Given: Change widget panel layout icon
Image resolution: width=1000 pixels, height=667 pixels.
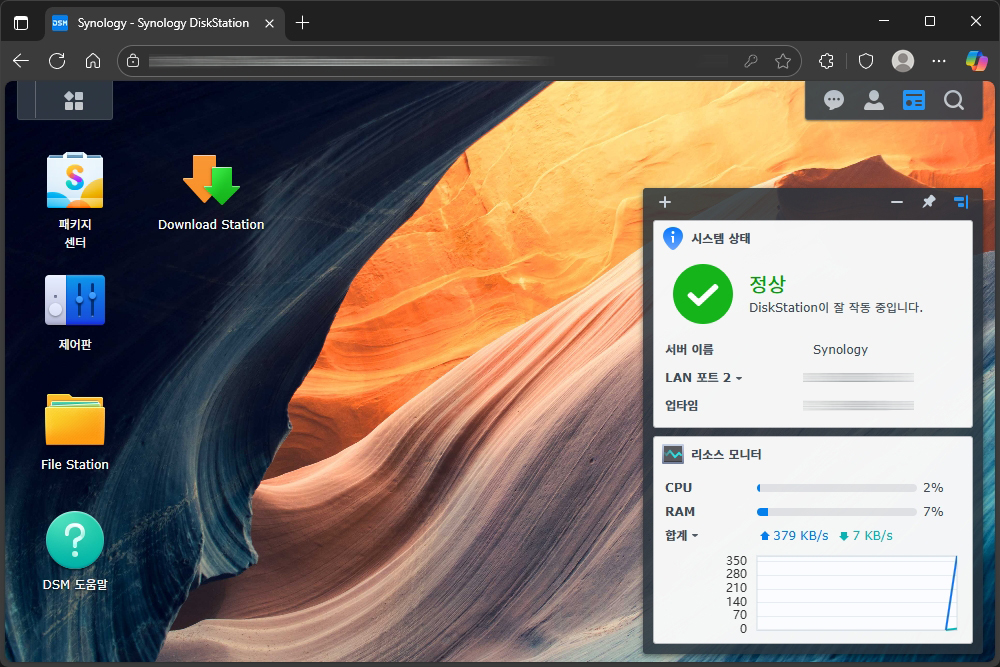Looking at the screenshot, I should pos(961,202).
